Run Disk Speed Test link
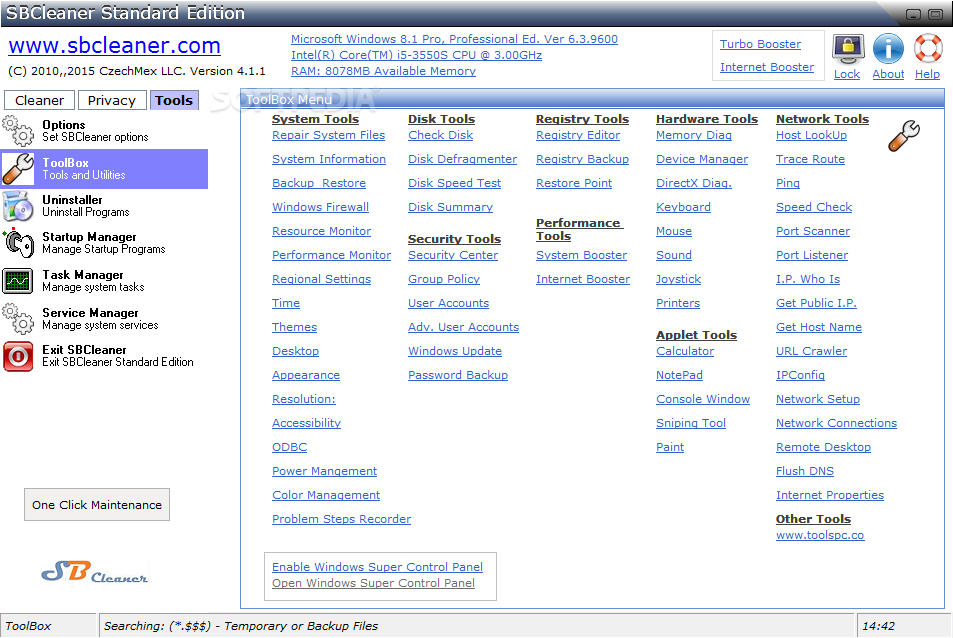This screenshot has height=638, width=953. [x=455, y=183]
